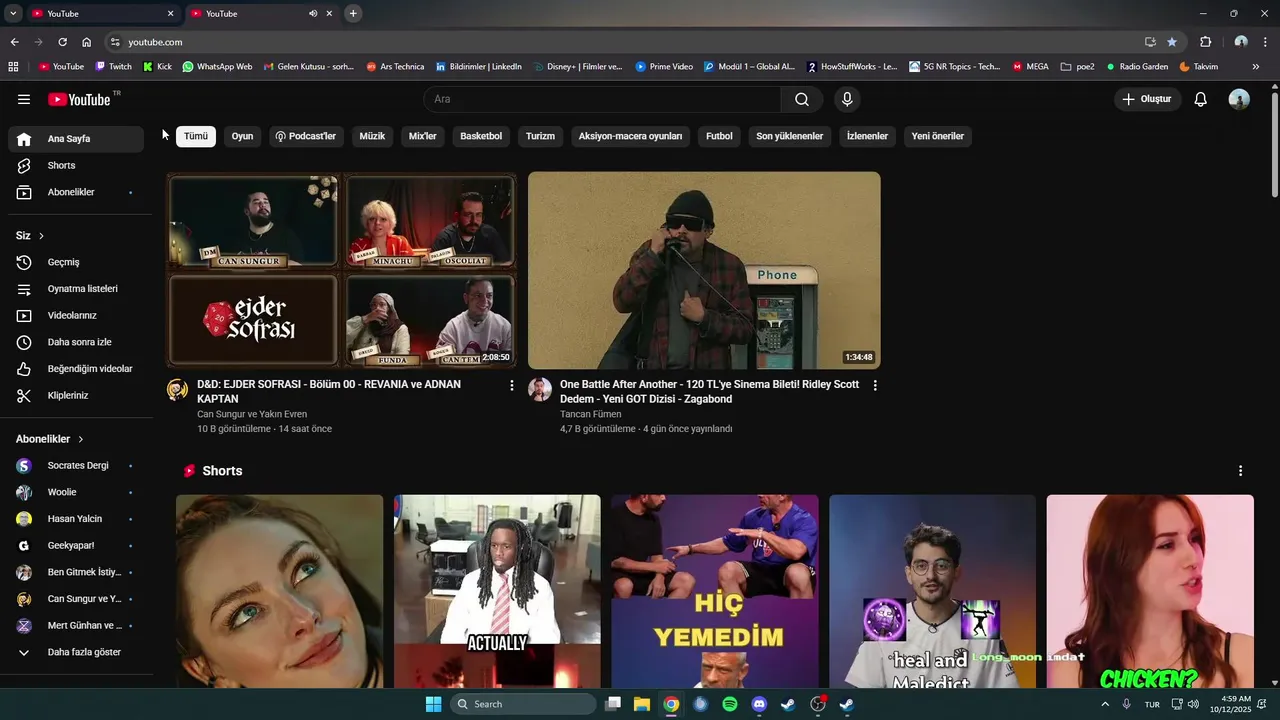Bookmark this page with star icon
1280x720 pixels.
click(x=1172, y=42)
